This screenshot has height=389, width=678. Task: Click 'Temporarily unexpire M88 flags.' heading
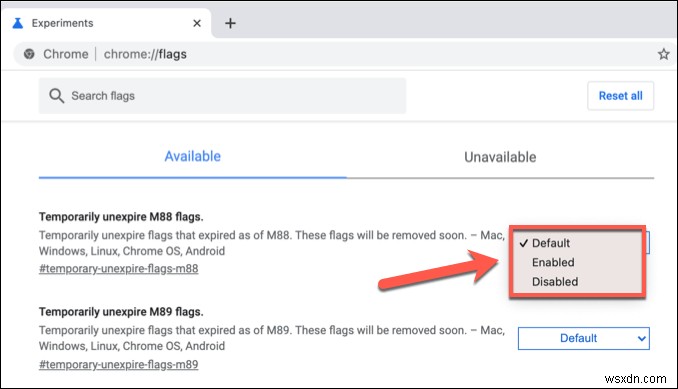click(x=121, y=217)
